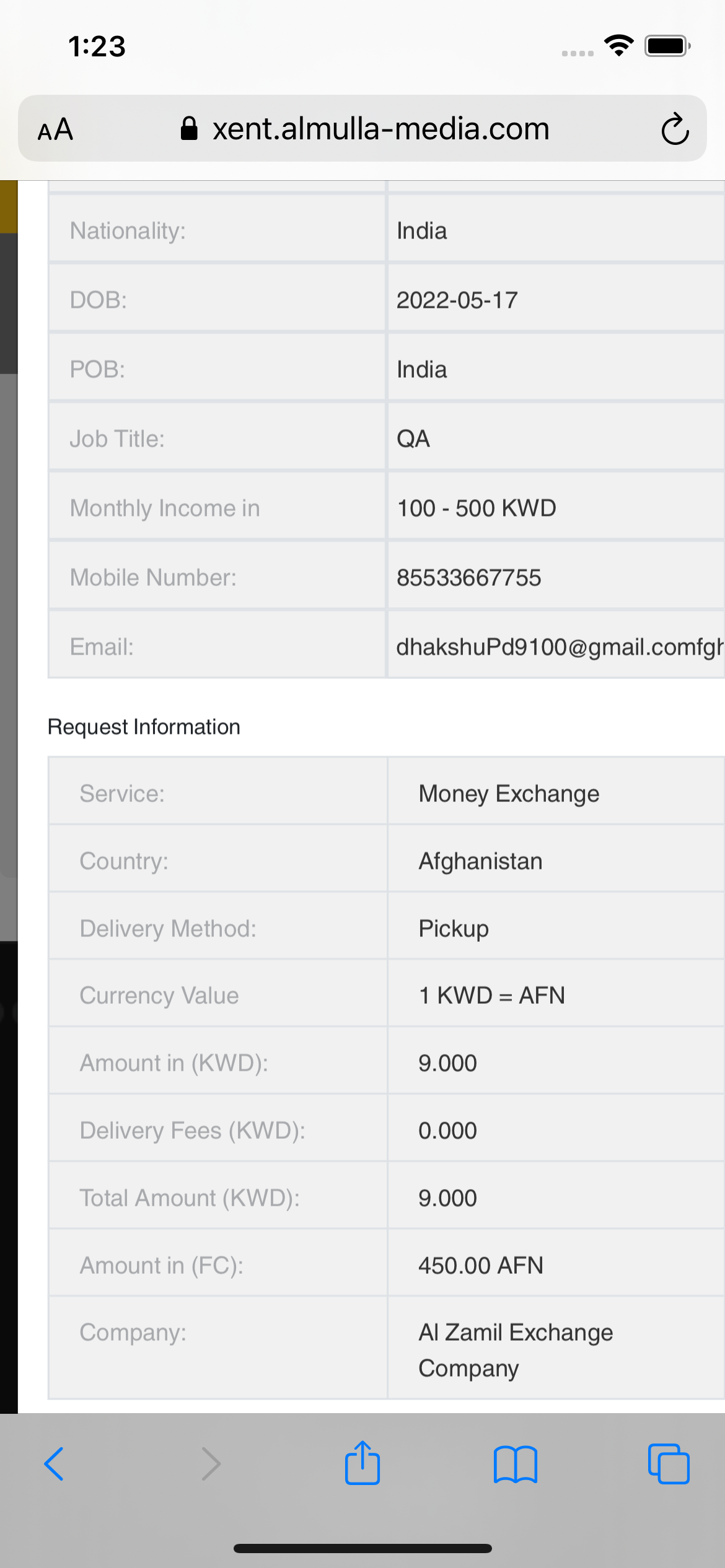
Task: Tap the padlock icon in address bar
Action: (x=189, y=129)
